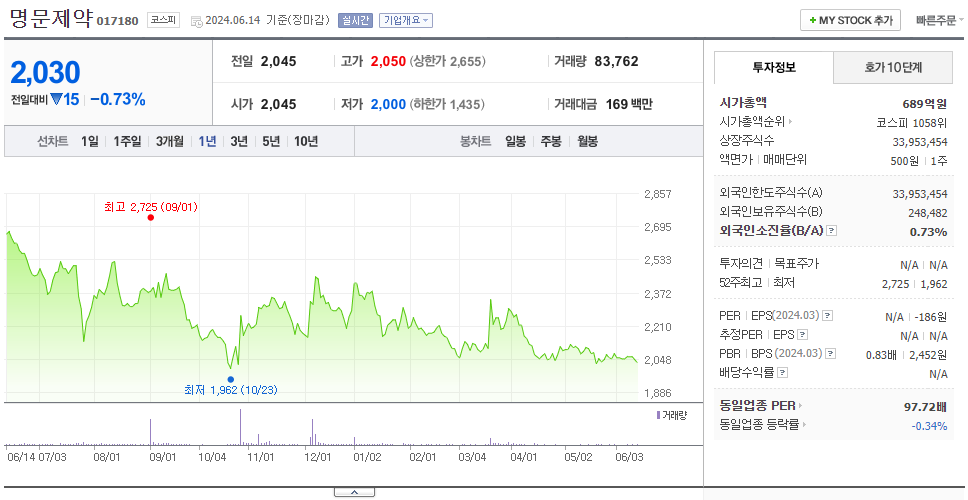Switch to the 호가10단계 tab
The height and width of the screenshot is (500, 968).
click(893, 68)
